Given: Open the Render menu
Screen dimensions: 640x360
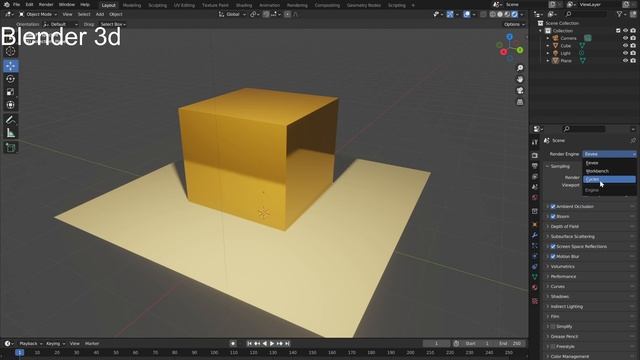Looking at the screenshot, I should pos(46,4).
